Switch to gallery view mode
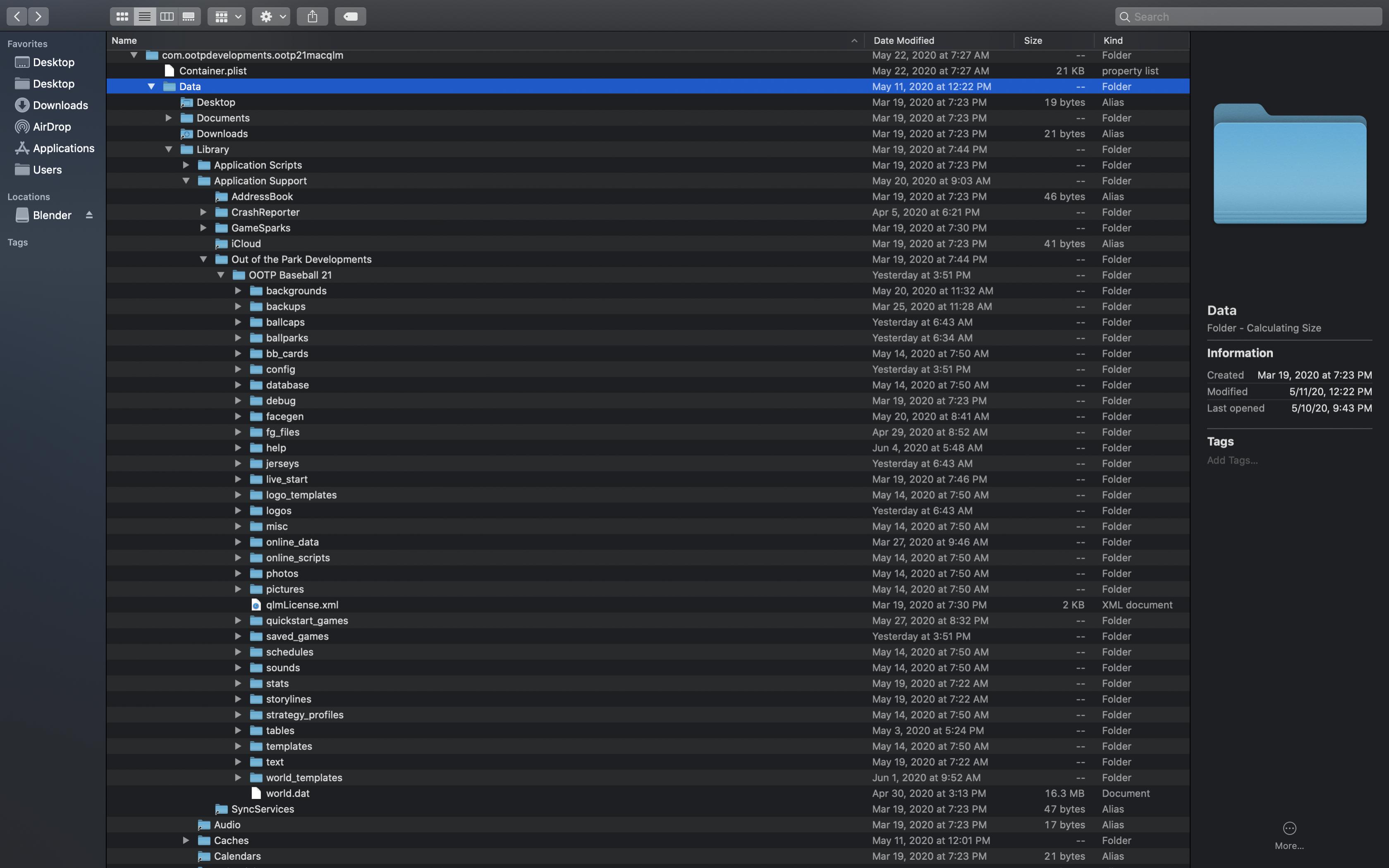Image resolution: width=1389 pixels, height=868 pixels. (189, 17)
